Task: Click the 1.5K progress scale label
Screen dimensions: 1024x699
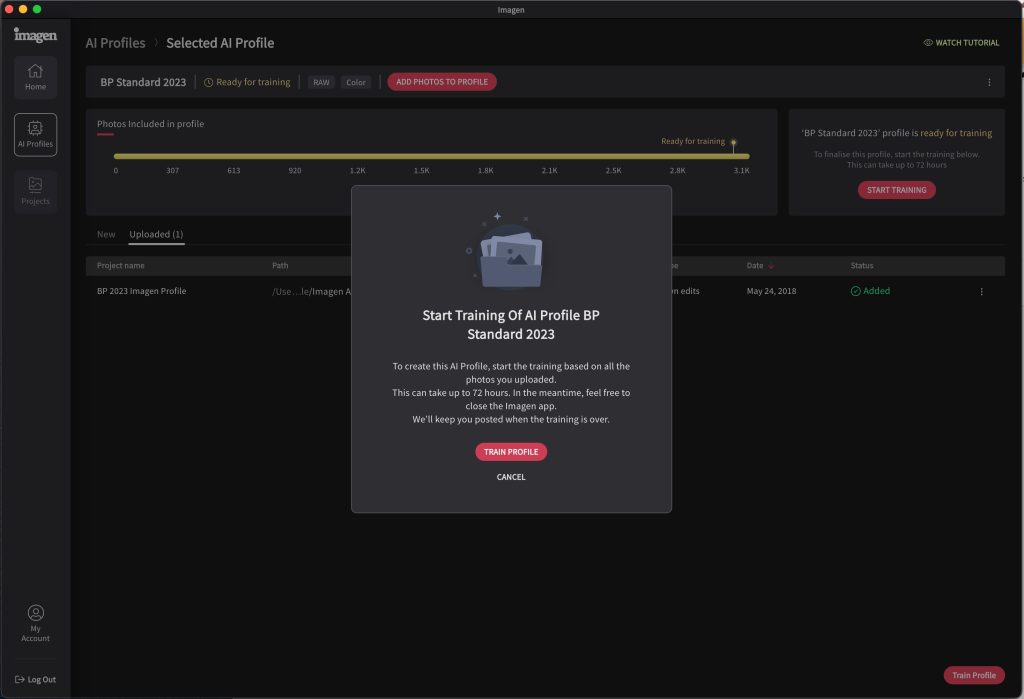Action: [422, 171]
